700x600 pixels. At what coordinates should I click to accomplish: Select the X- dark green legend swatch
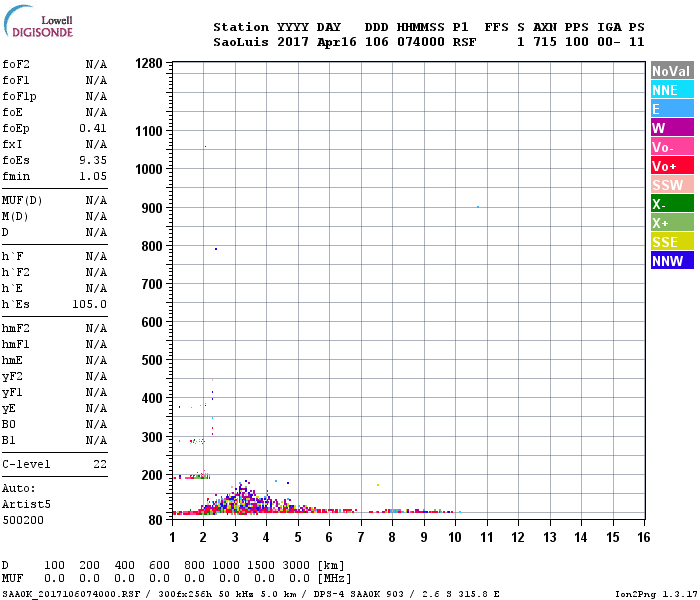[672, 204]
